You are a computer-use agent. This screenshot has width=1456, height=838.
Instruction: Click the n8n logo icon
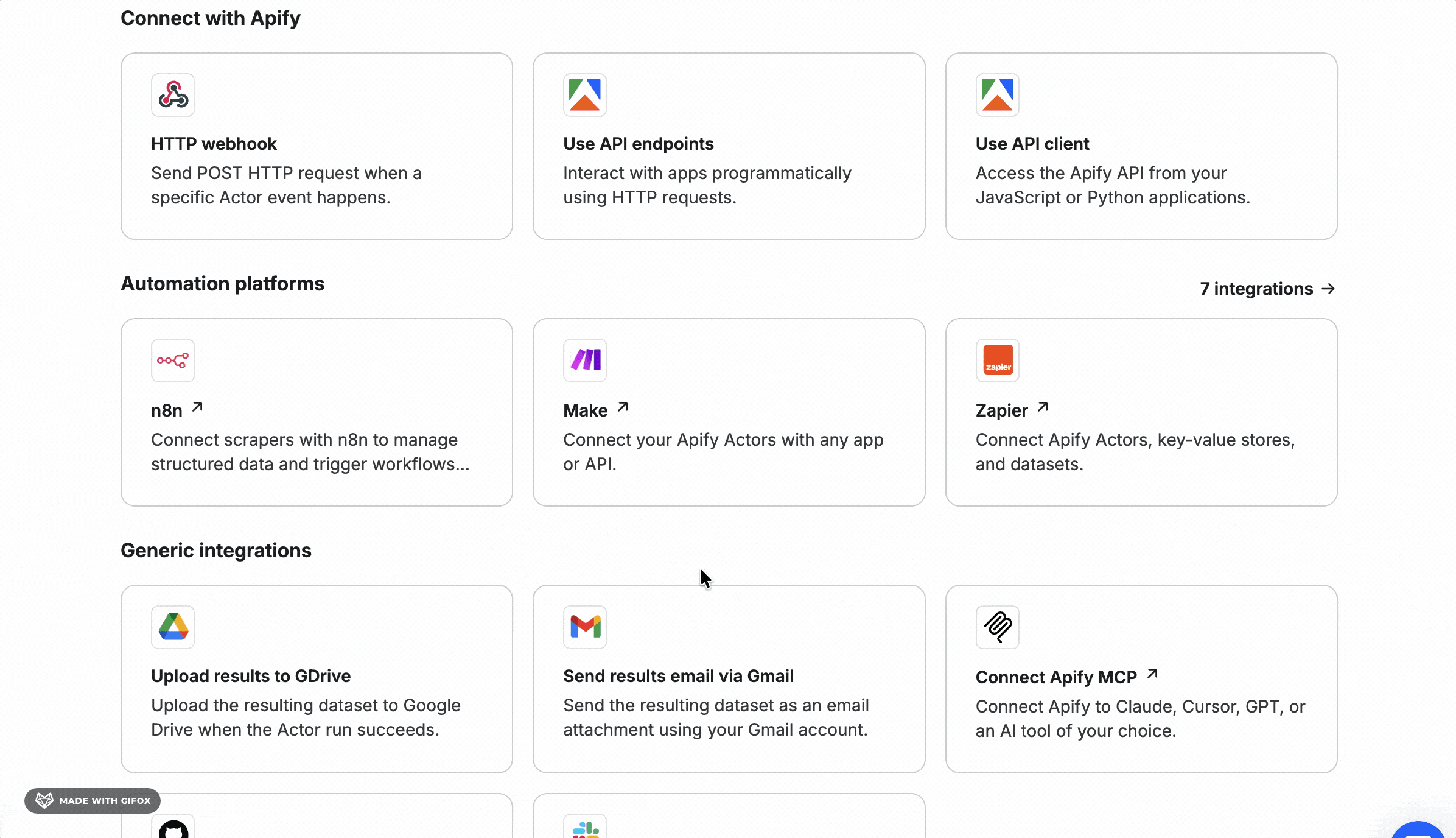click(173, 361)
